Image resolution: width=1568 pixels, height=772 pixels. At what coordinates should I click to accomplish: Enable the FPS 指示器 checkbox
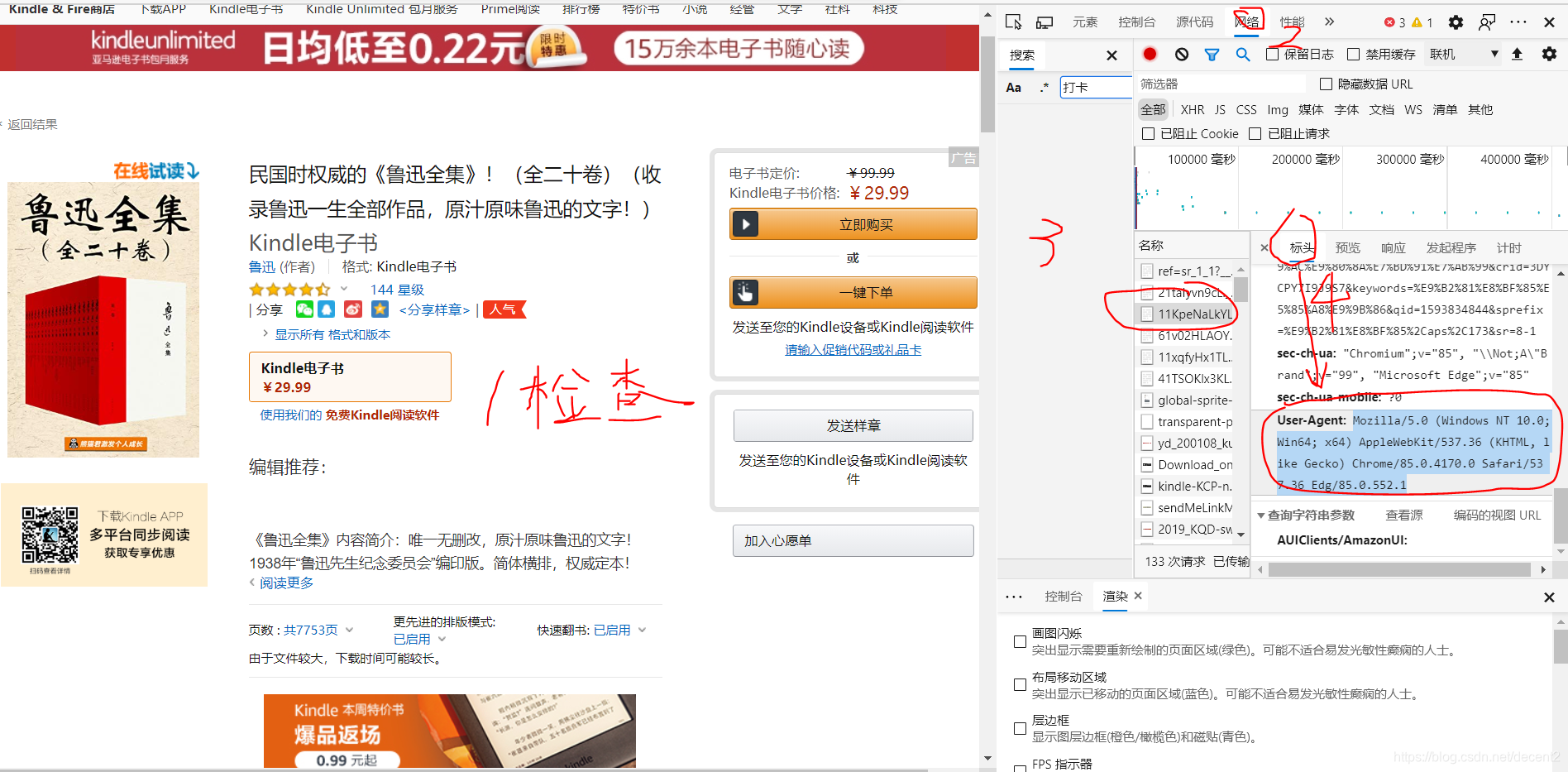1020,768
